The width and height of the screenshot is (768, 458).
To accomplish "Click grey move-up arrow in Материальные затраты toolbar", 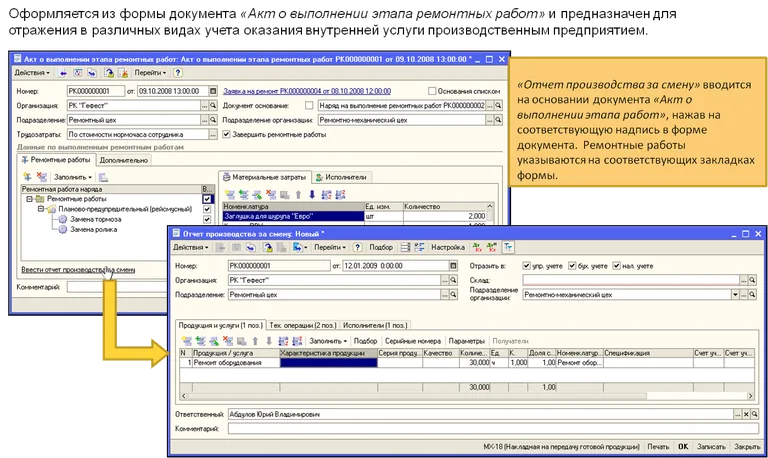I will (x=298, y=194).
